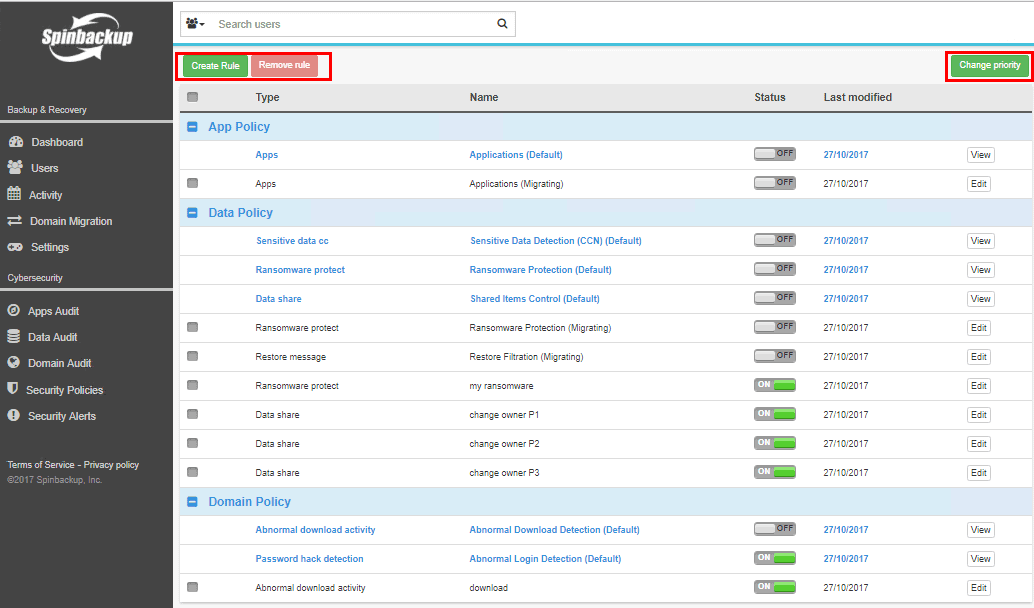Screen dimensions: 1034x608
Task: Check the Ransomware Protection (Migrating) checkbox
Action: 193,327
